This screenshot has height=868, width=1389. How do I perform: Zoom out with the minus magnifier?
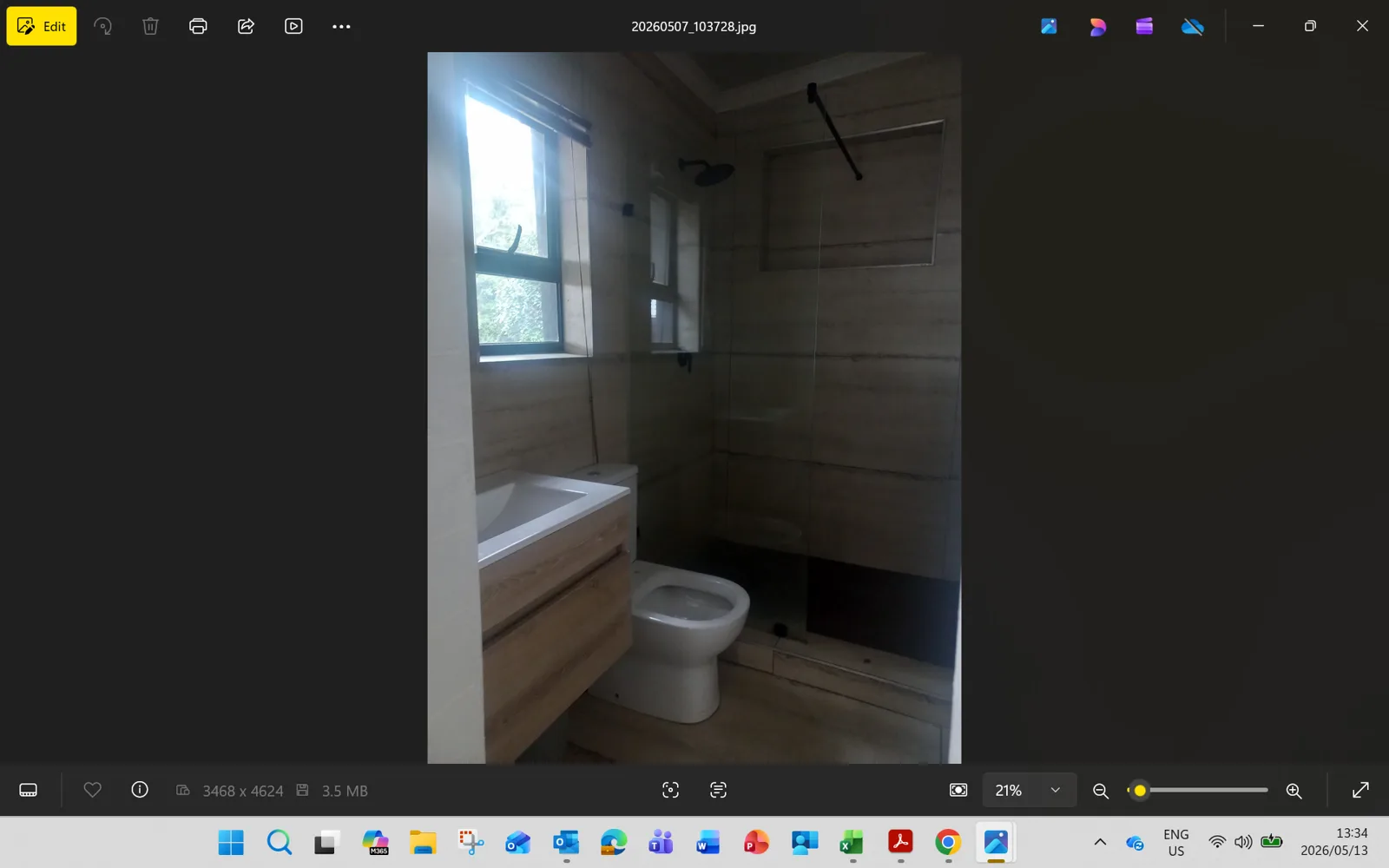(x=1100, y=790)
